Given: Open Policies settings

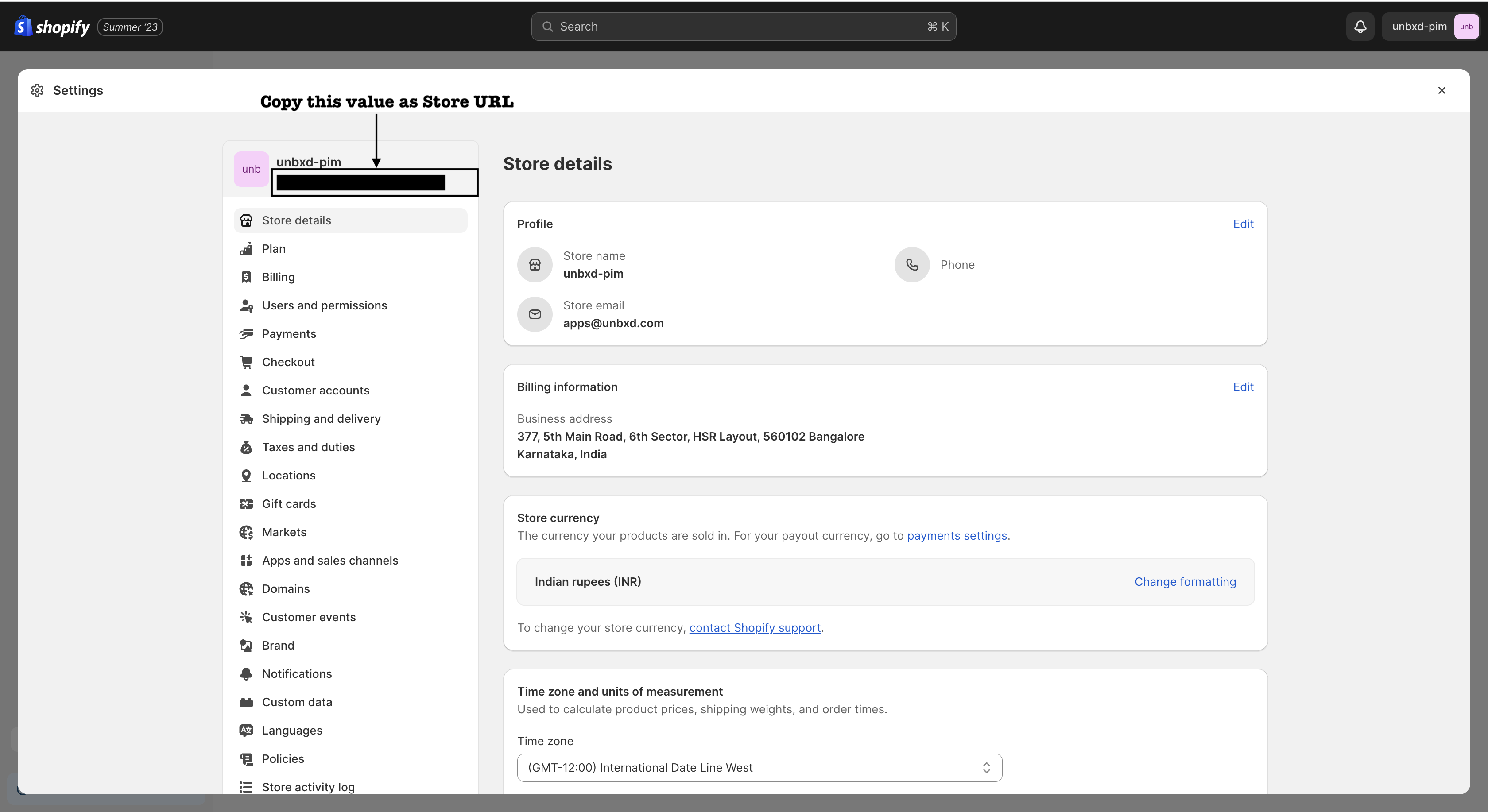Looking at the screenshot, I should [351, 758].
